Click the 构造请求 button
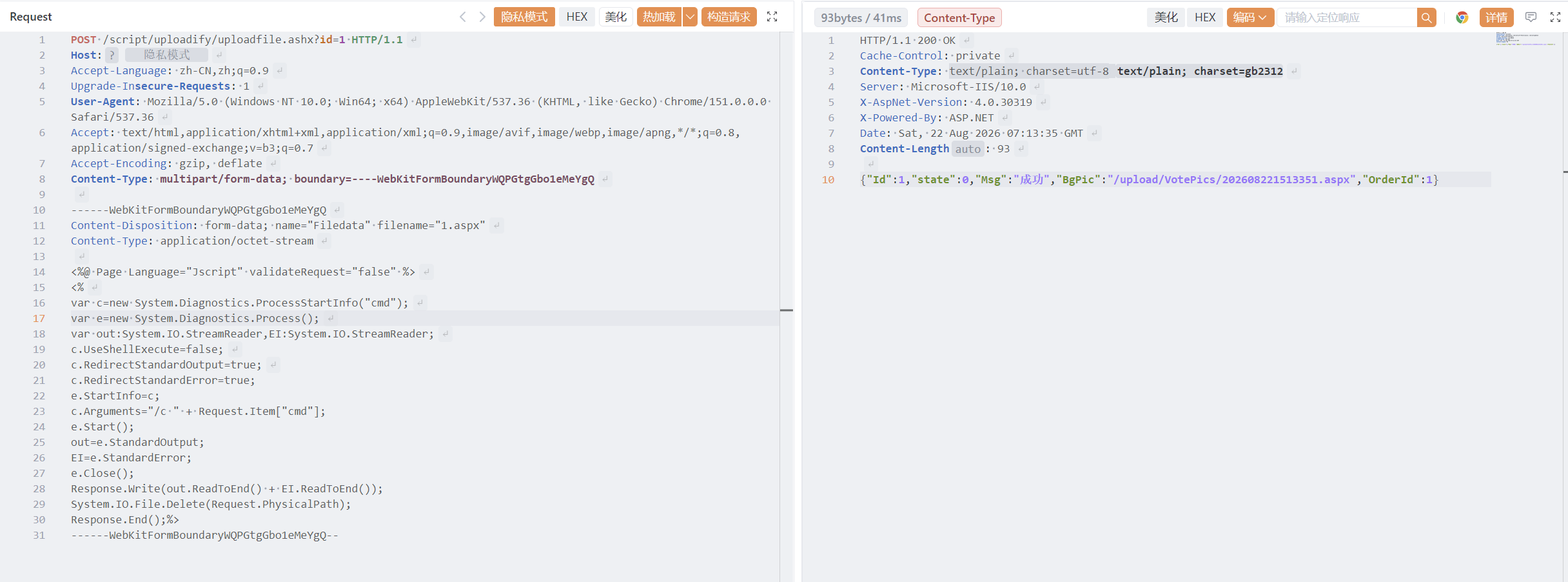The width and height of the screenshot is (1568, 582). 729,17
